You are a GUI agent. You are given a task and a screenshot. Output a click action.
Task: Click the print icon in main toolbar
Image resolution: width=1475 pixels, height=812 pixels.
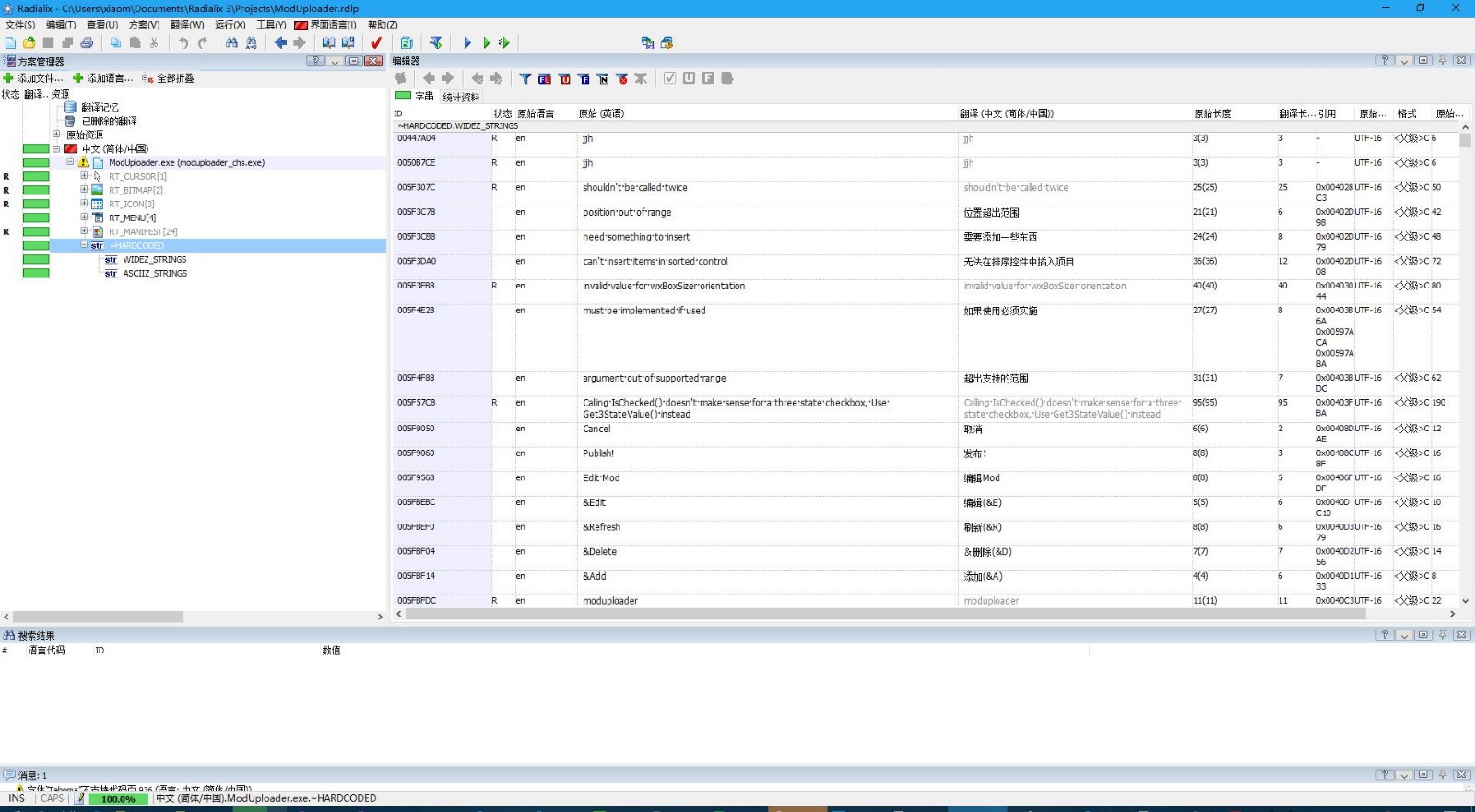tap(87, 42)
